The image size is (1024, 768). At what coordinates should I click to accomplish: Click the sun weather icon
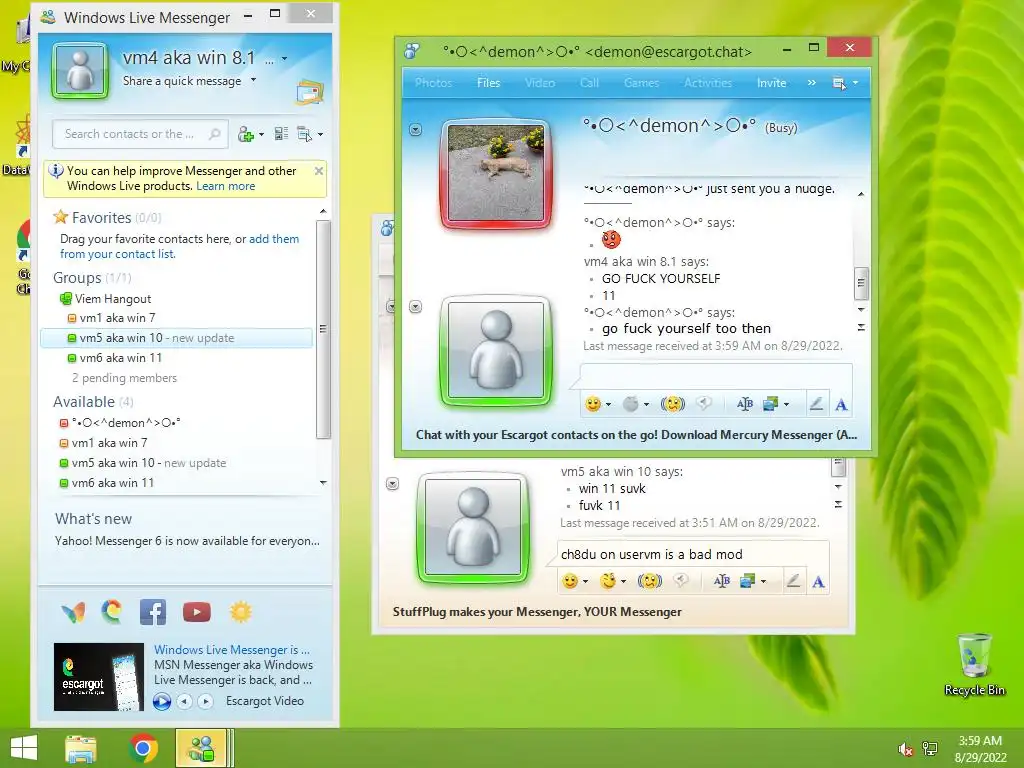click(240, 612)
